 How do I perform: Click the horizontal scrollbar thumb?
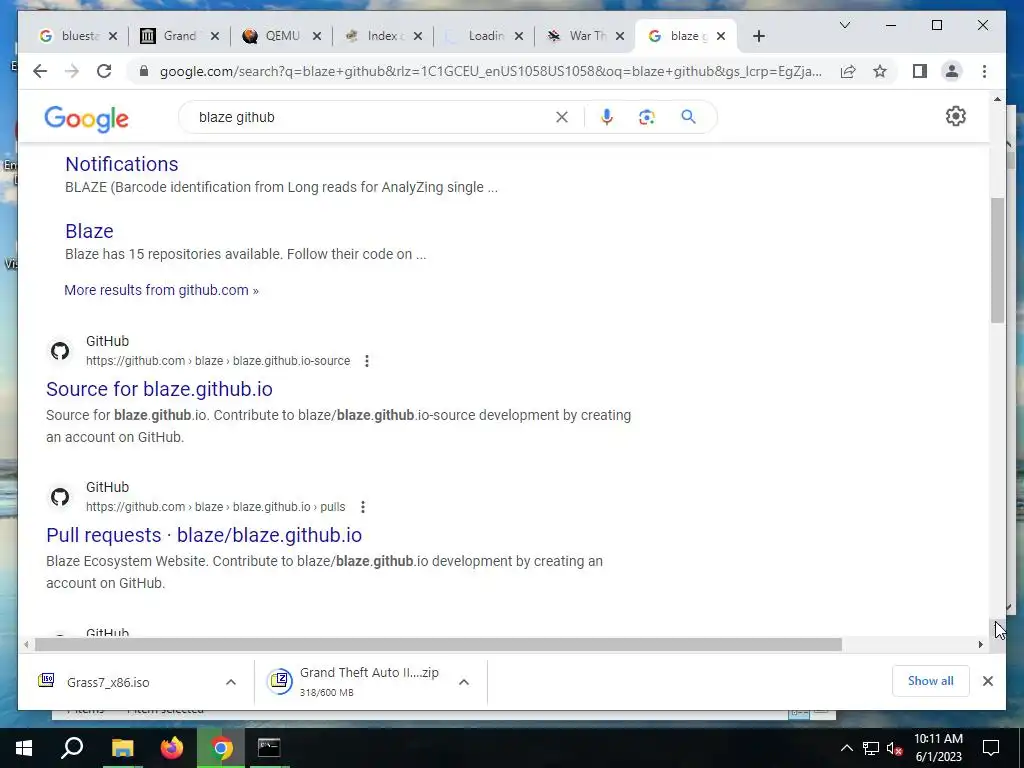[x=438, y=645]
